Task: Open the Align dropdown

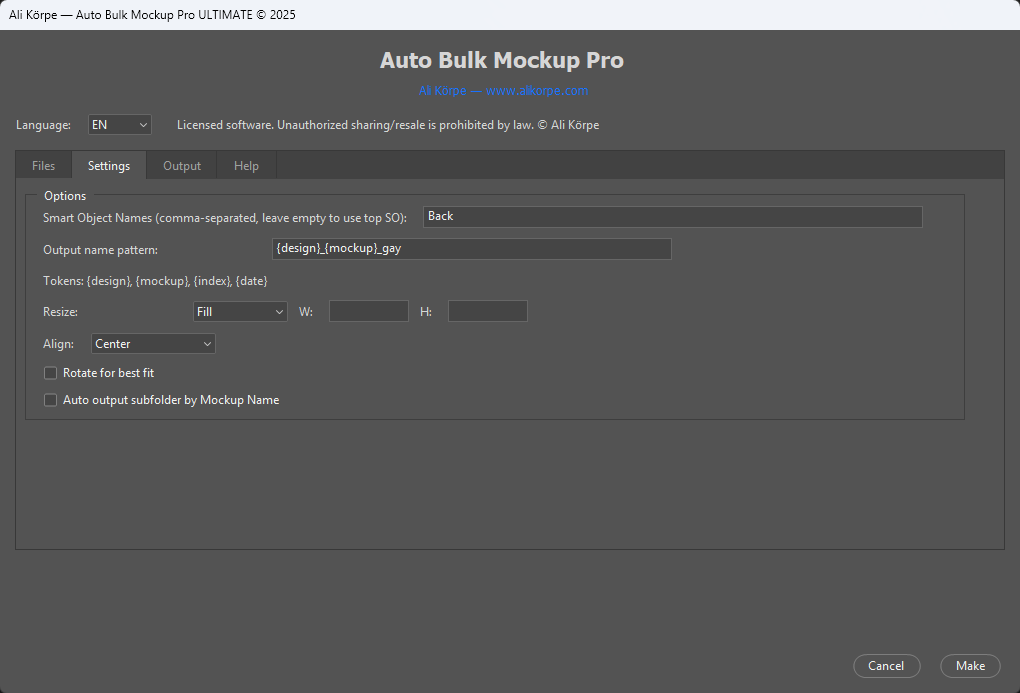Action: (152, 343)
